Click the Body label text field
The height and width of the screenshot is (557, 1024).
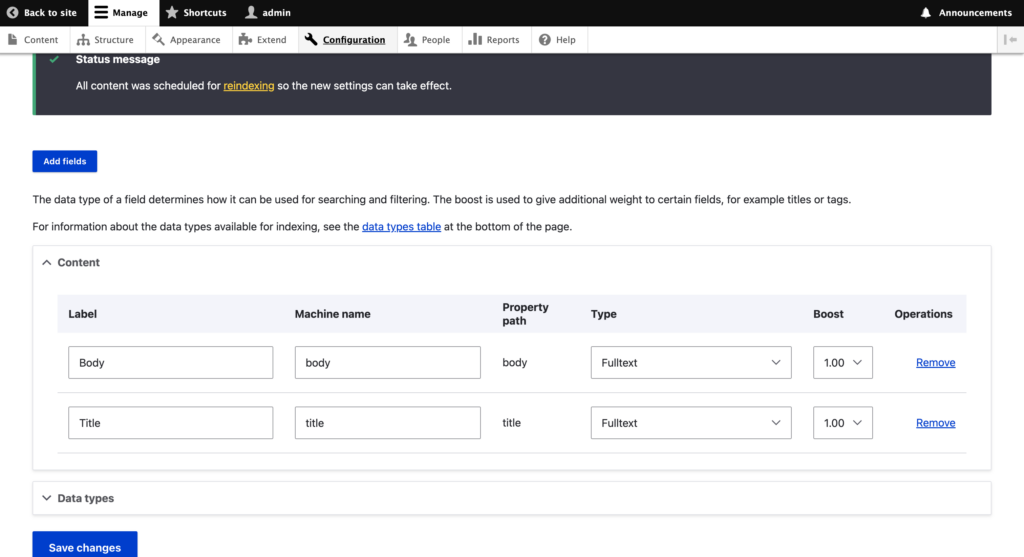click(x=170, y=363)
